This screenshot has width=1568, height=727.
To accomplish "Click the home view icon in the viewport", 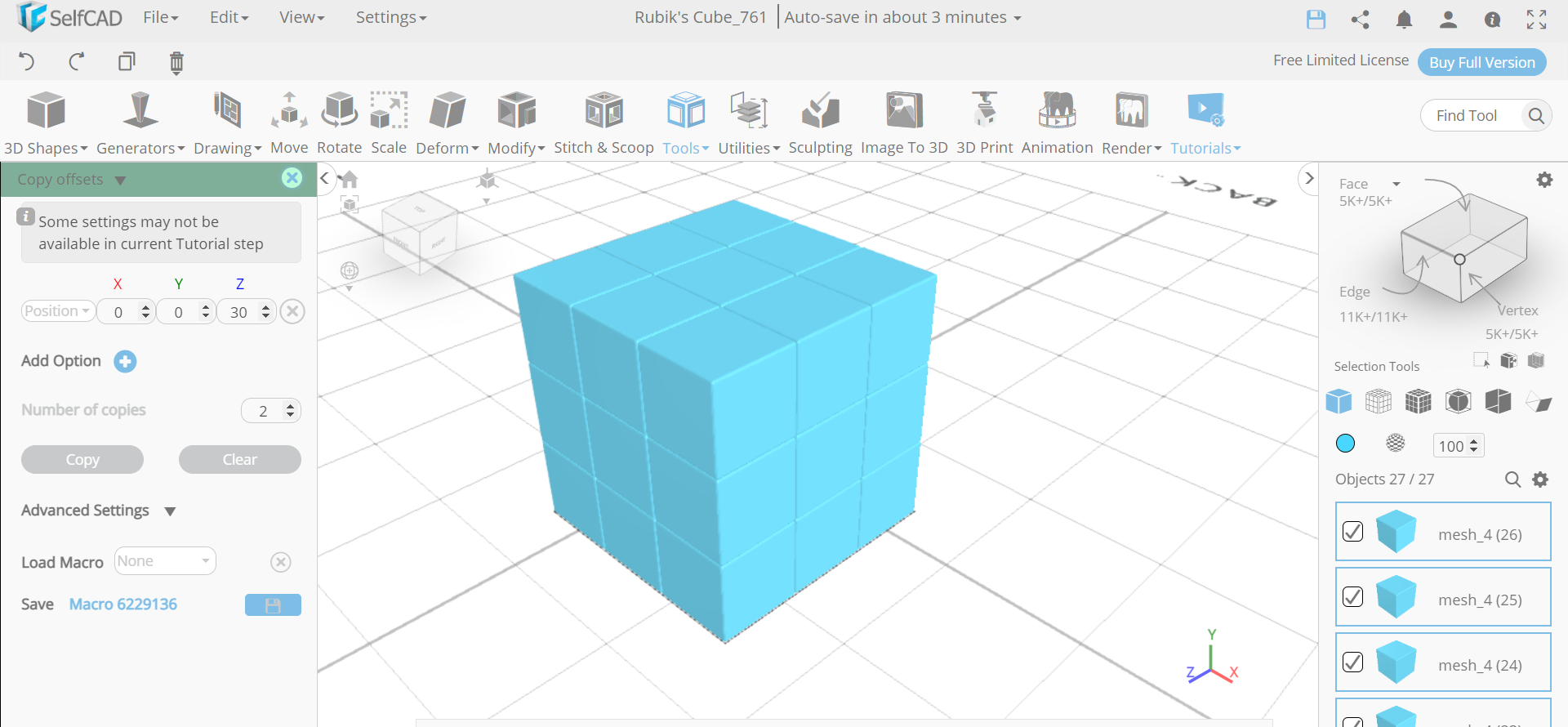I will click(x=350, y=179).
